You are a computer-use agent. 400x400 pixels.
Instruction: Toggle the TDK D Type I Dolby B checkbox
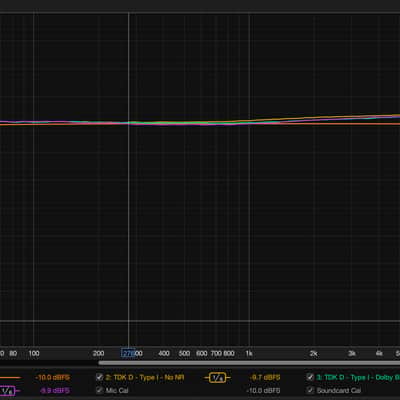[x=310, y=377]
